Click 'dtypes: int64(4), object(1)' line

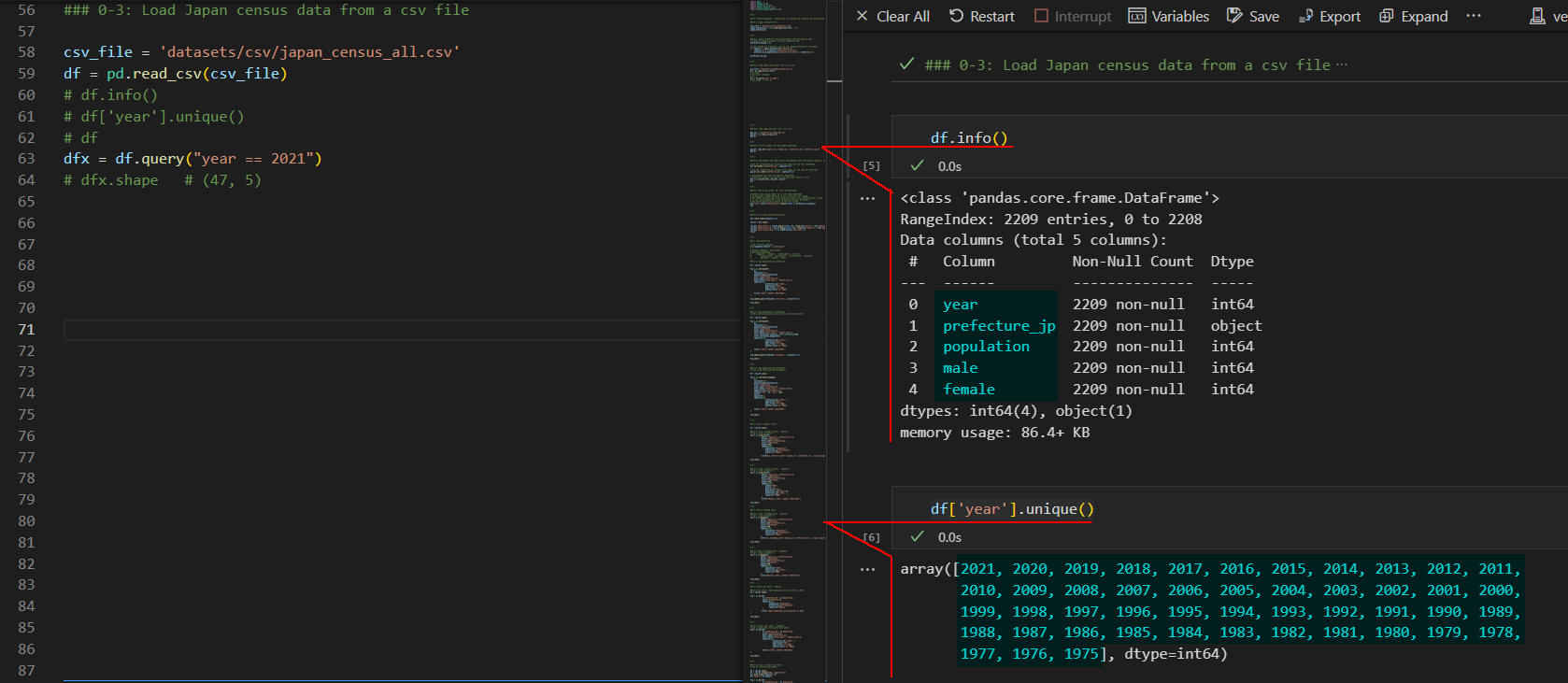1016,410
